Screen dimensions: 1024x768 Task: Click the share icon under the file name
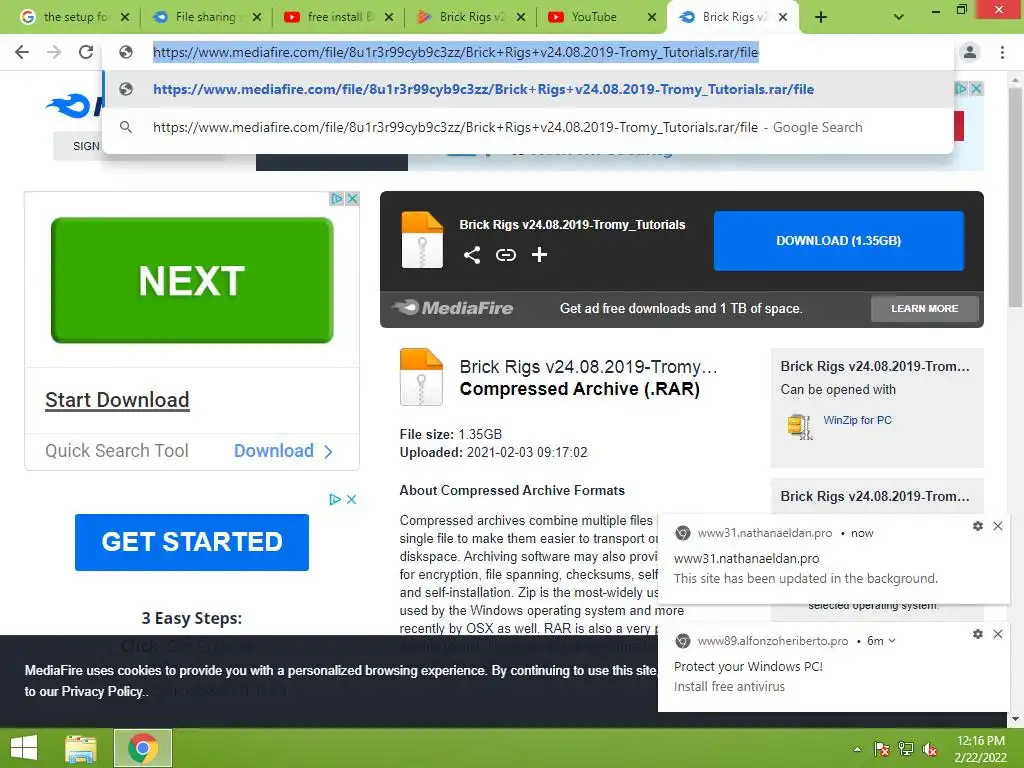point(472,255)
